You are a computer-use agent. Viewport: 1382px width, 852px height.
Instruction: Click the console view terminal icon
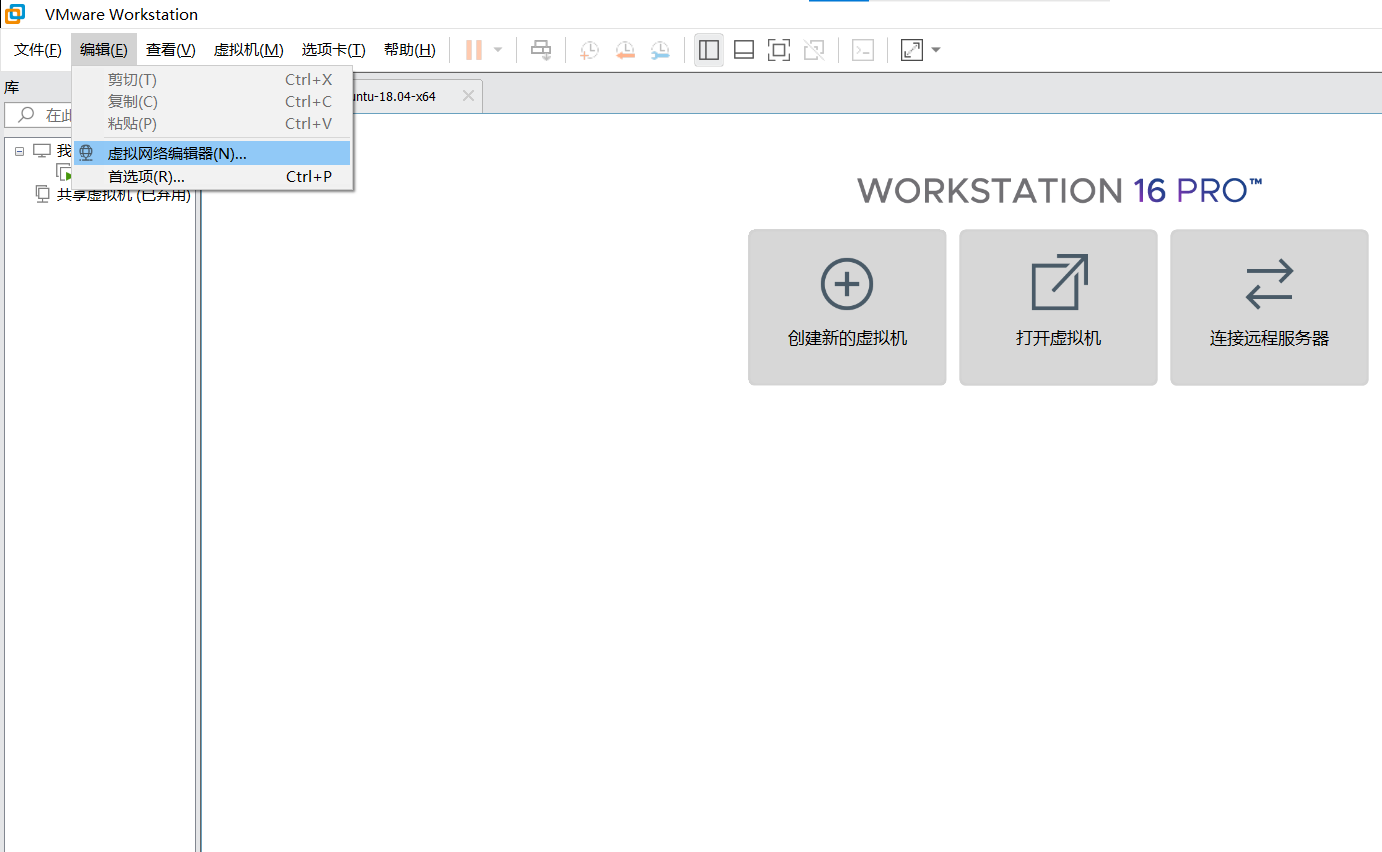click(x=863, y=50)
